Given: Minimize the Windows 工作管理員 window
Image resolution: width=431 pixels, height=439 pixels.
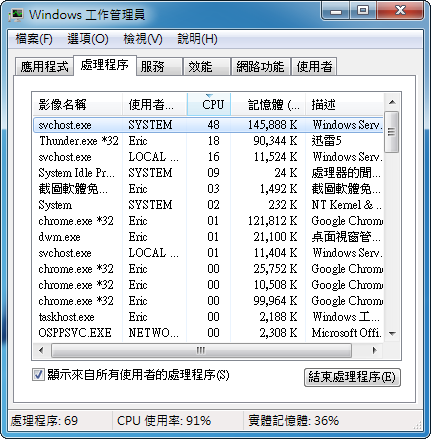Looking at the screenshot, I should [336, 11].
